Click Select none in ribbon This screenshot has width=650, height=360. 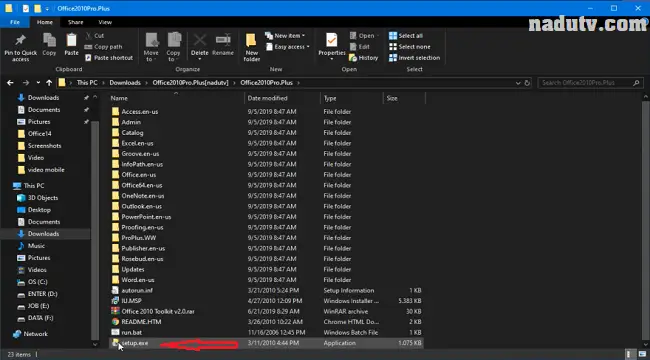410,47
